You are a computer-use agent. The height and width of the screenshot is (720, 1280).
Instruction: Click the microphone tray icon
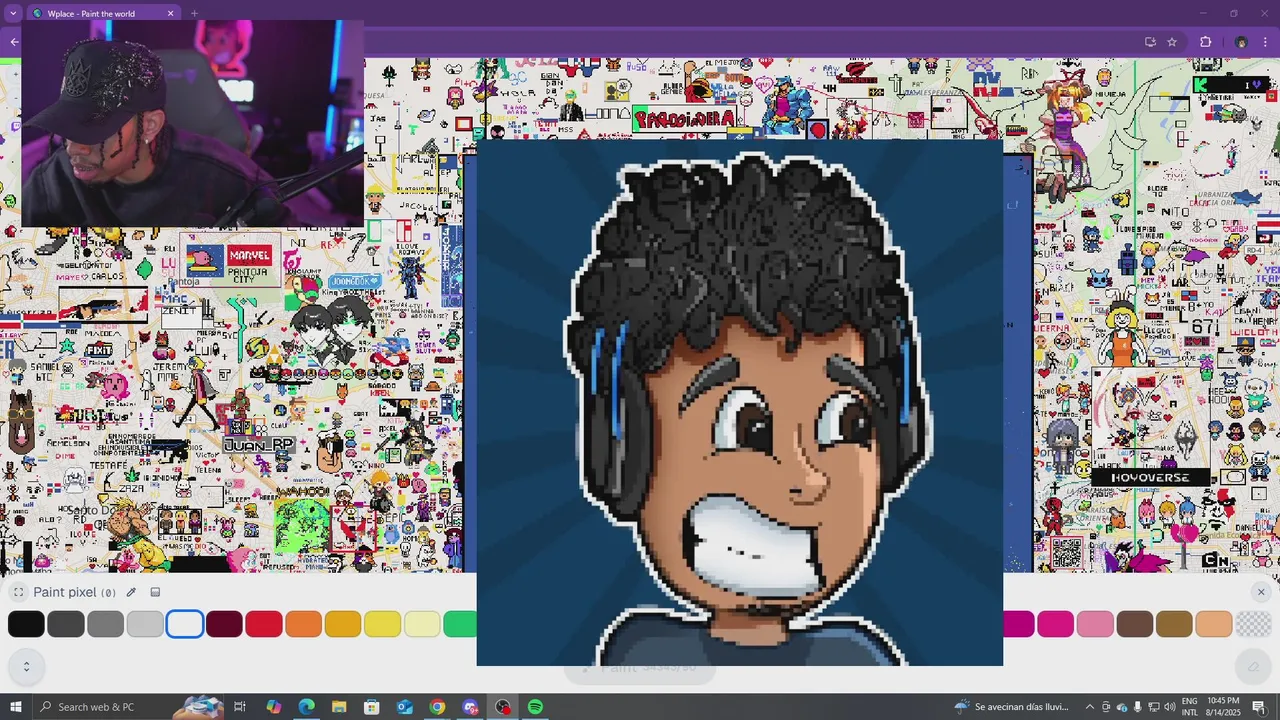point(1137,707)
